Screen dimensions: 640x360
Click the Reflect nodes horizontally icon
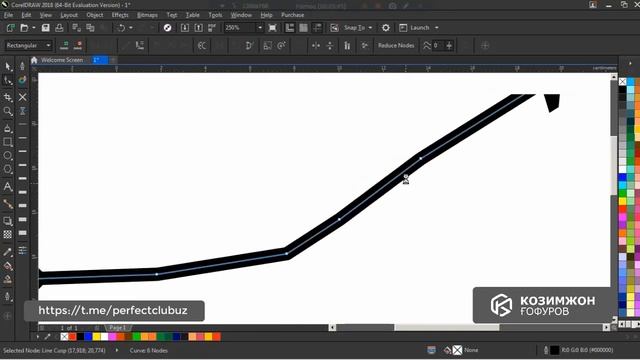pyautogui.click(x=316, y=46)
